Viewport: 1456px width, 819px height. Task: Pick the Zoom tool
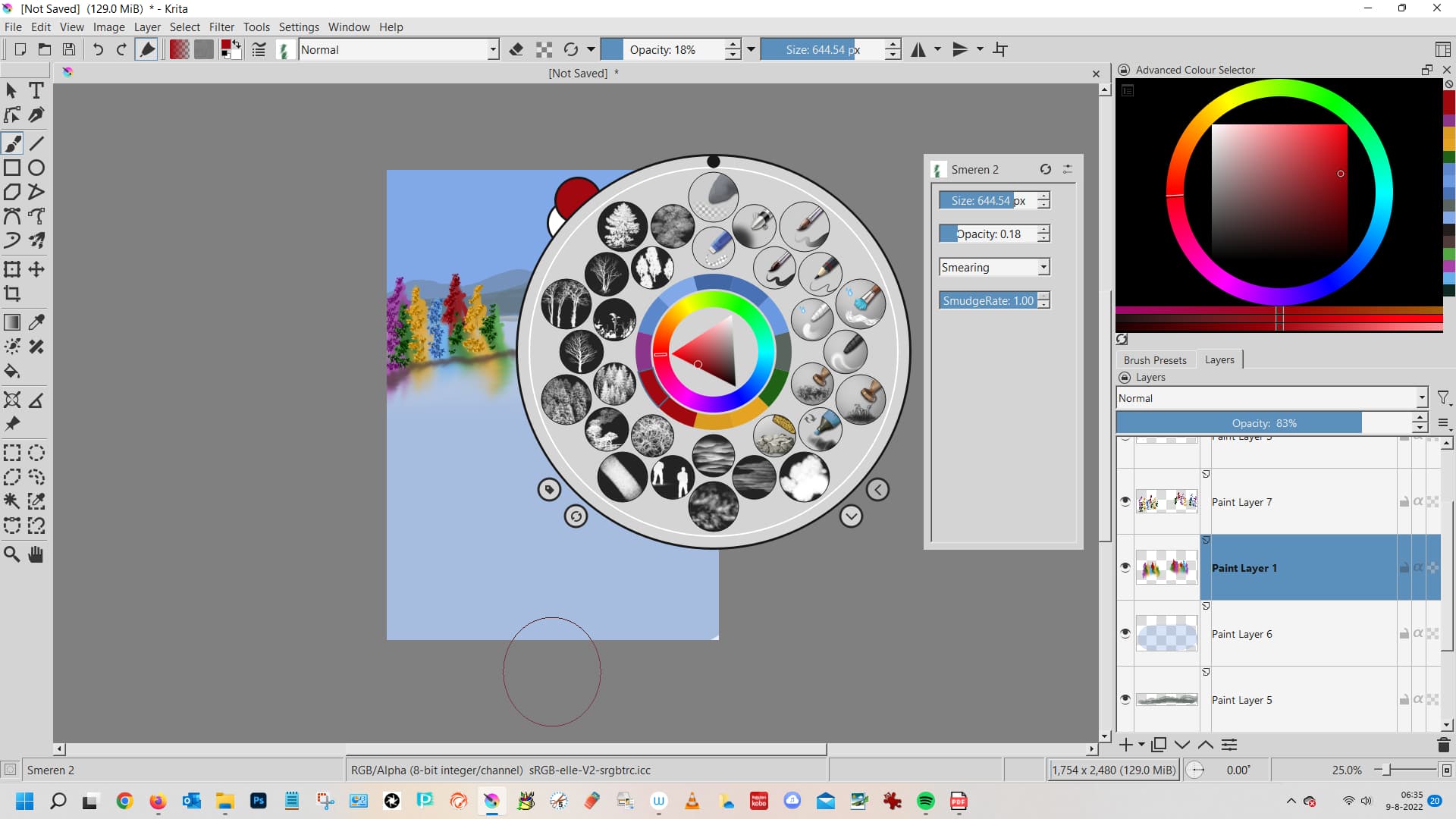(12, 554)
